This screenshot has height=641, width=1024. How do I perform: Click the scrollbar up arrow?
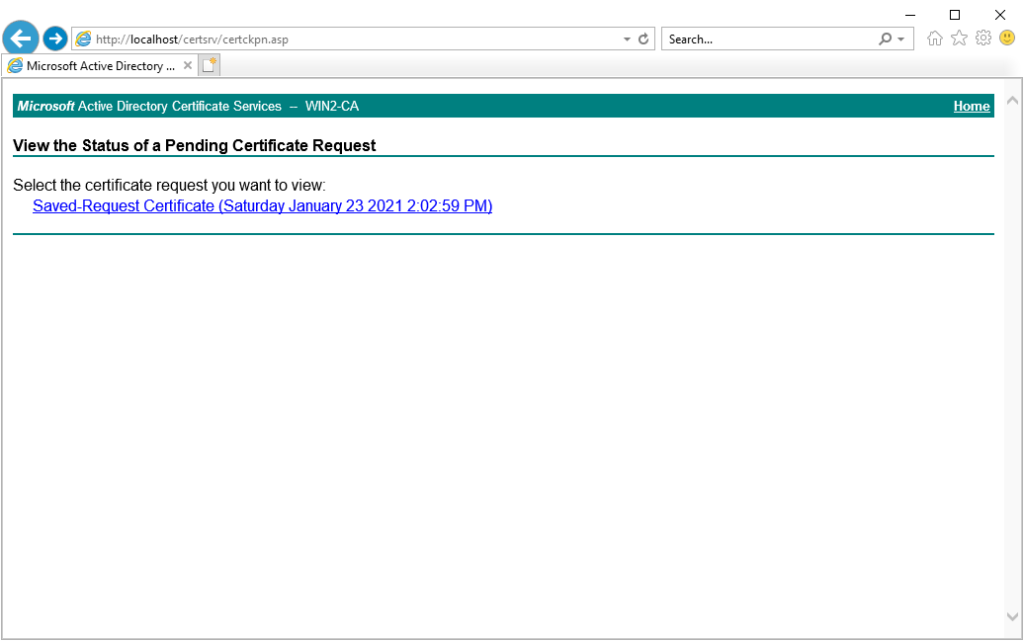coord(1011,100)
